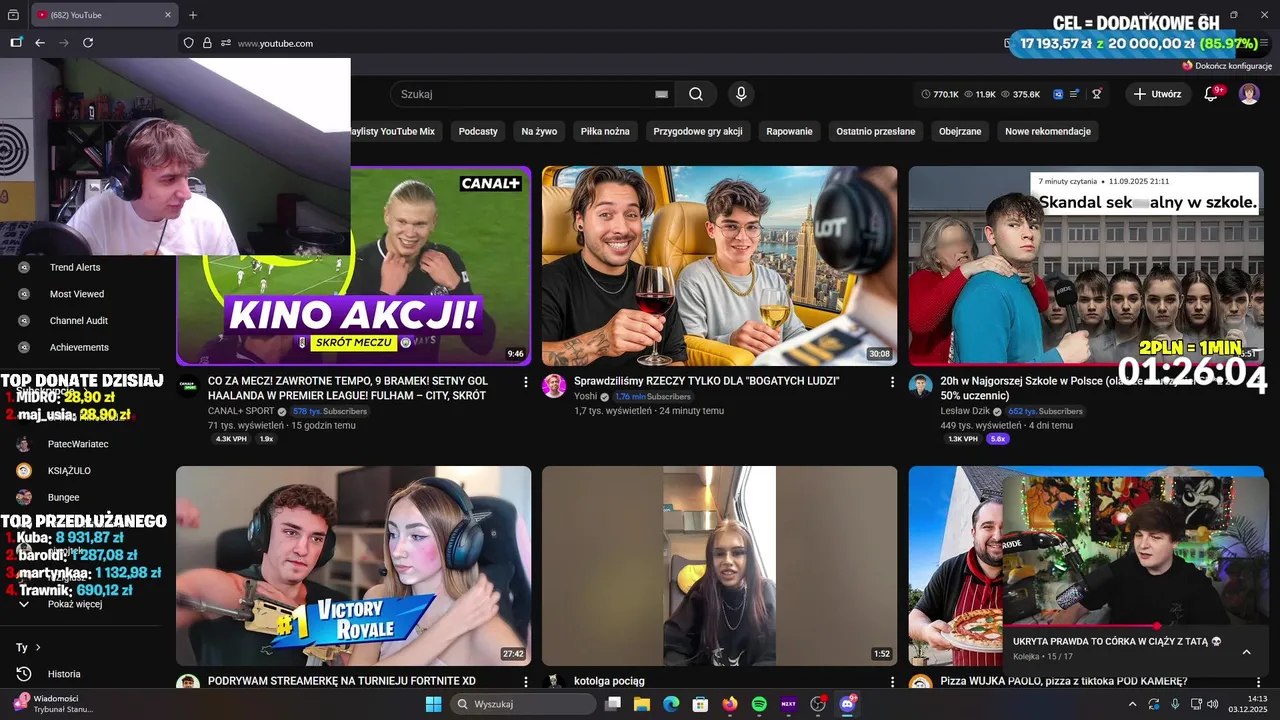
Task: Switch to Firefox on the taskbar
Action: coord(730,704)
